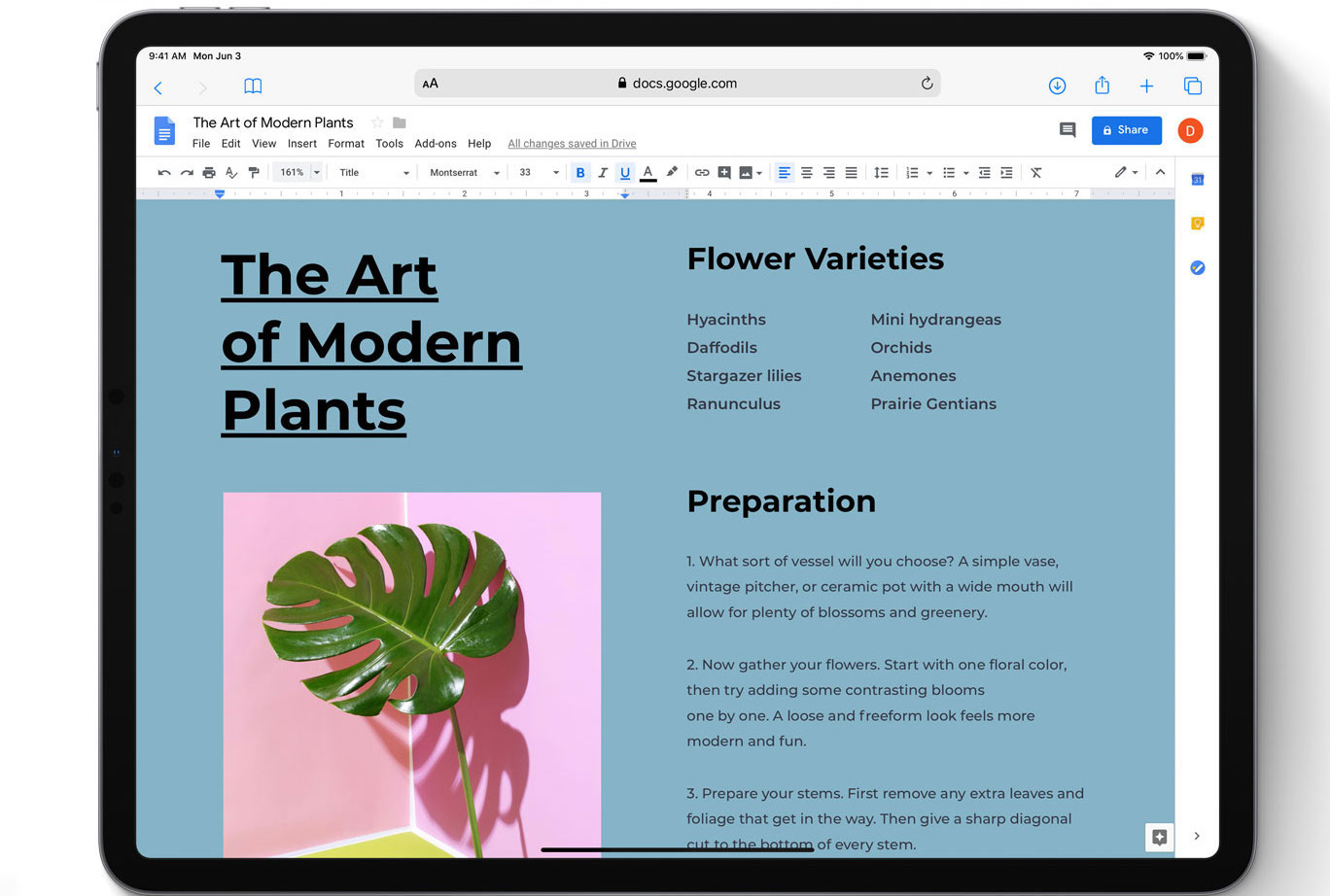Print the document
The image size is (1330, 896).
(x=209, y=172)
